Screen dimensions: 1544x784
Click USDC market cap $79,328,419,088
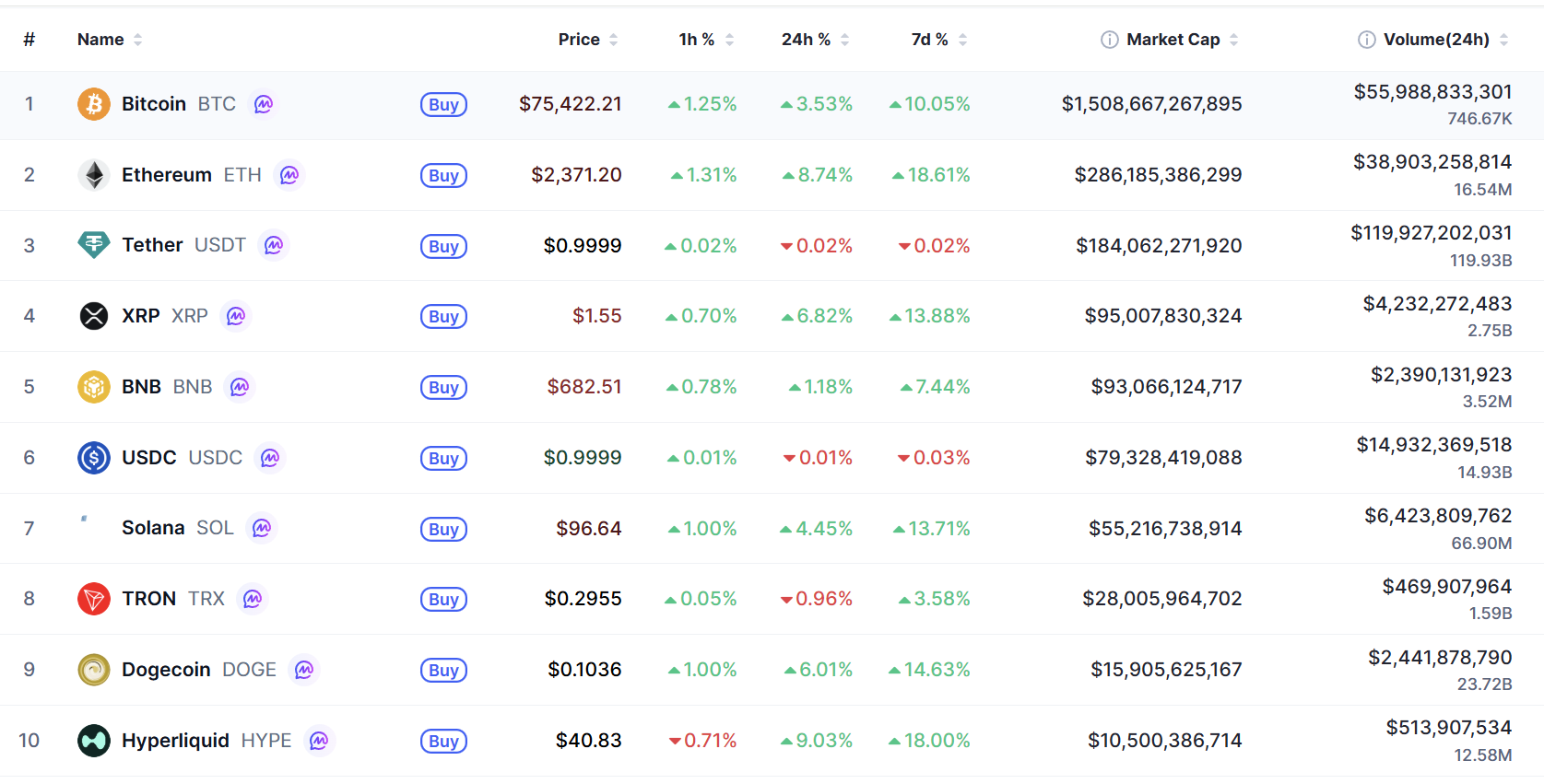coord(1163,458)
